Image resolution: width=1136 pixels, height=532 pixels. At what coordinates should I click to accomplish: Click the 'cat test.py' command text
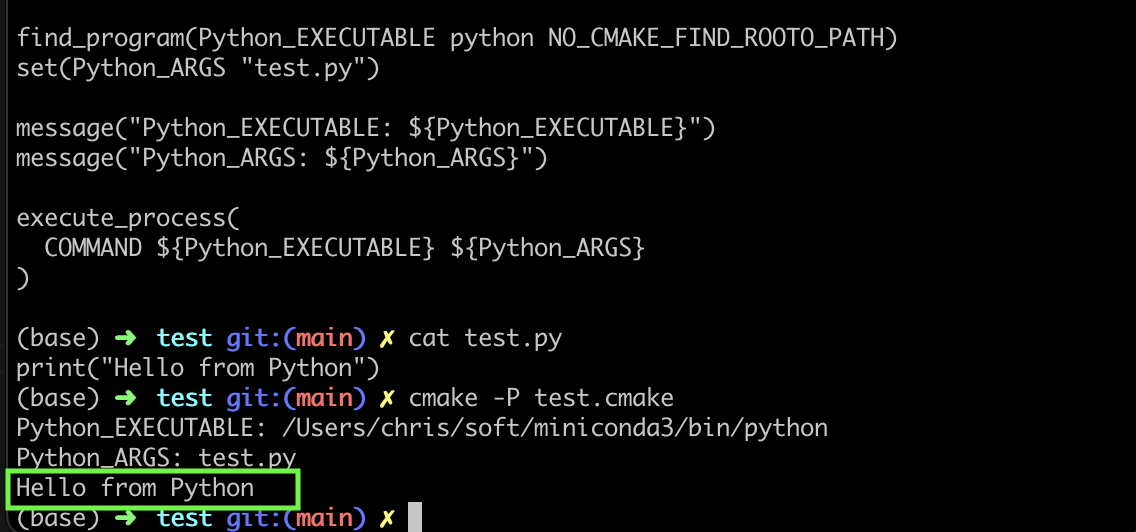(485, 338)
